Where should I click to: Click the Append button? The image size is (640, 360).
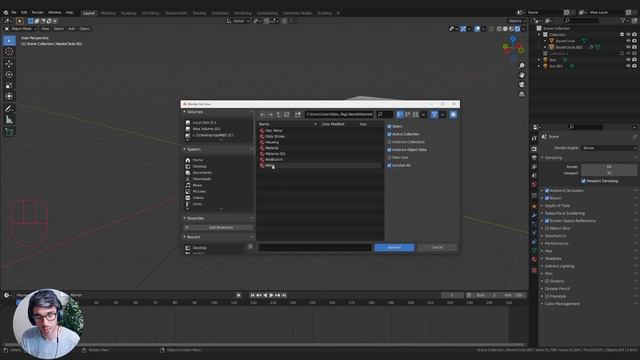click(x=394, y=247)
